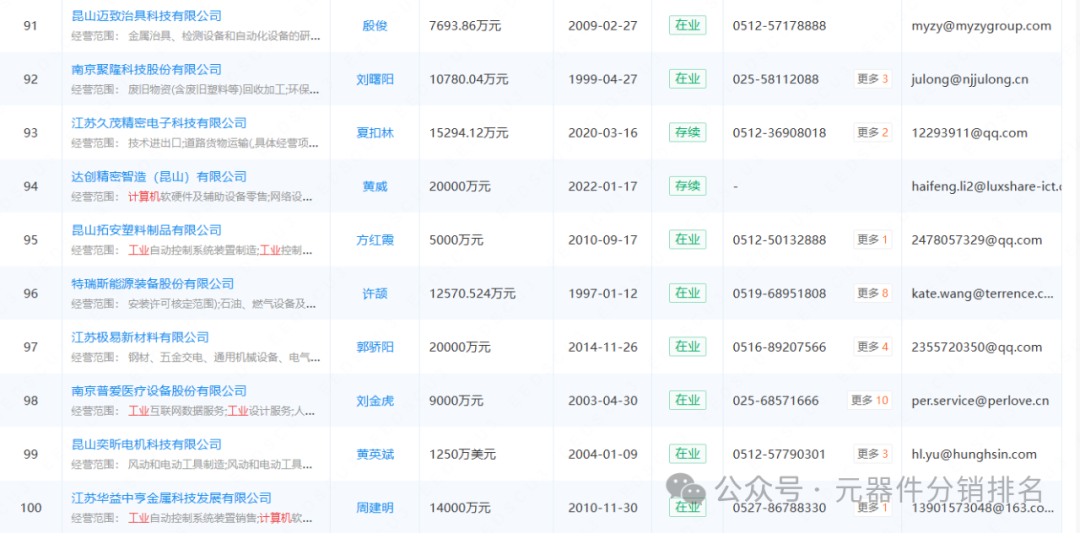Open legal representative 夏扣林
Image resolution: width=1080 pixels, height=533 pixels.
pyautogui.click(x=375, y=134)
